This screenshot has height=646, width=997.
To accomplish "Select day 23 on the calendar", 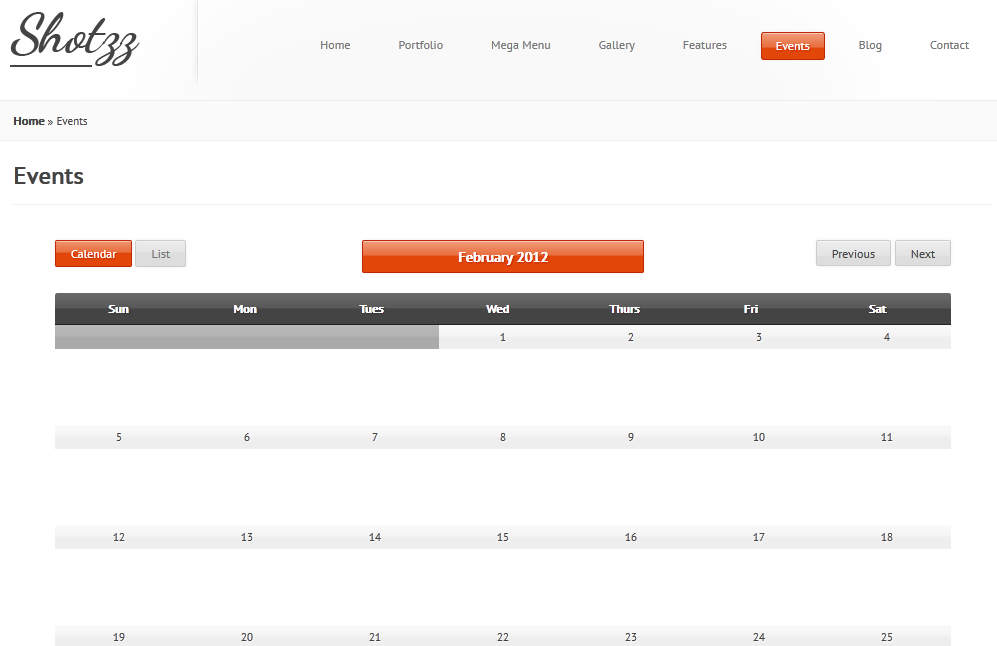I will 631,636.
